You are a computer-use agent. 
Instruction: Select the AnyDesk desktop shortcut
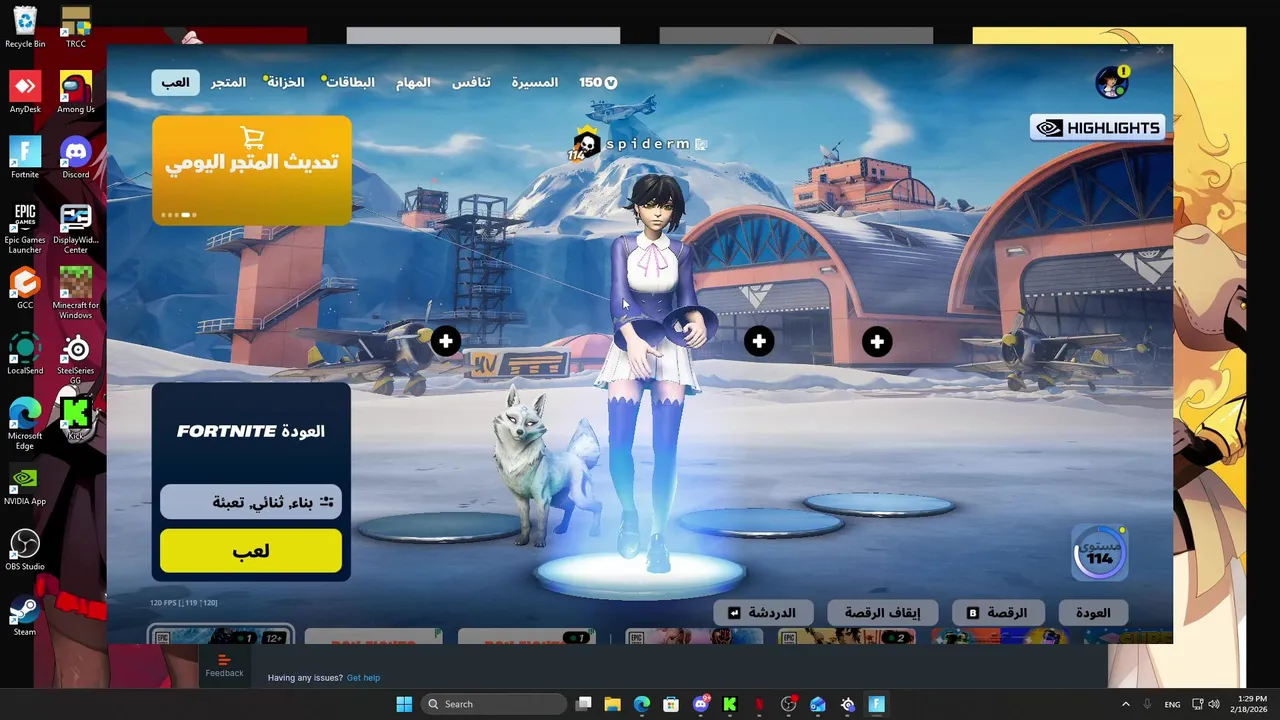coord(25,92)
